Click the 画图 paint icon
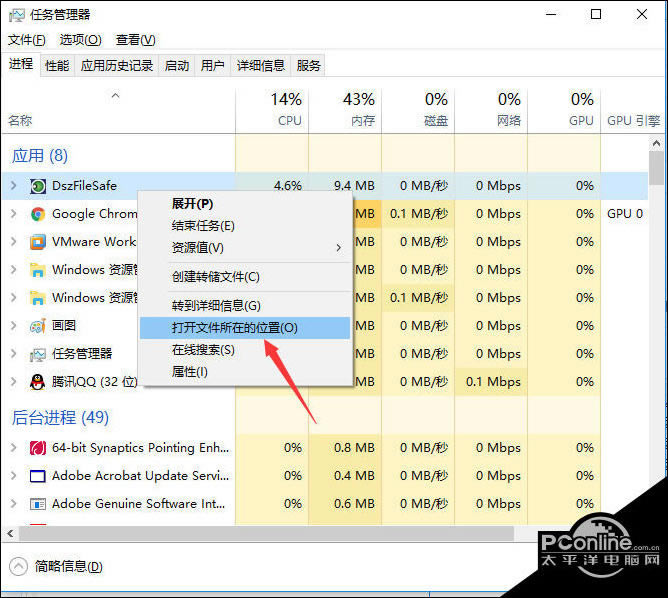Image resolution: width=668 pixels, height=598 pixels. click(38, 326)
